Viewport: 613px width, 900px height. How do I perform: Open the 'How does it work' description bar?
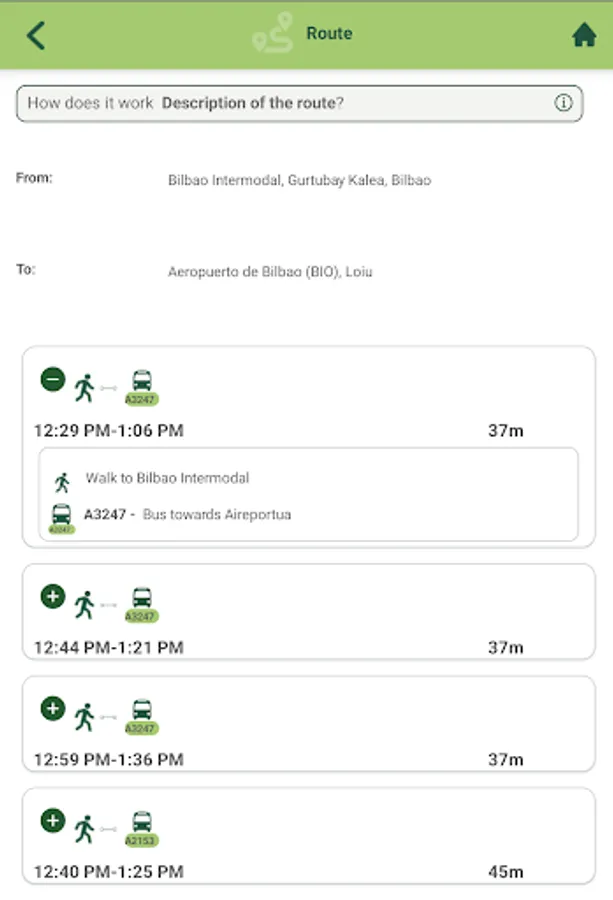pos(299,103)
